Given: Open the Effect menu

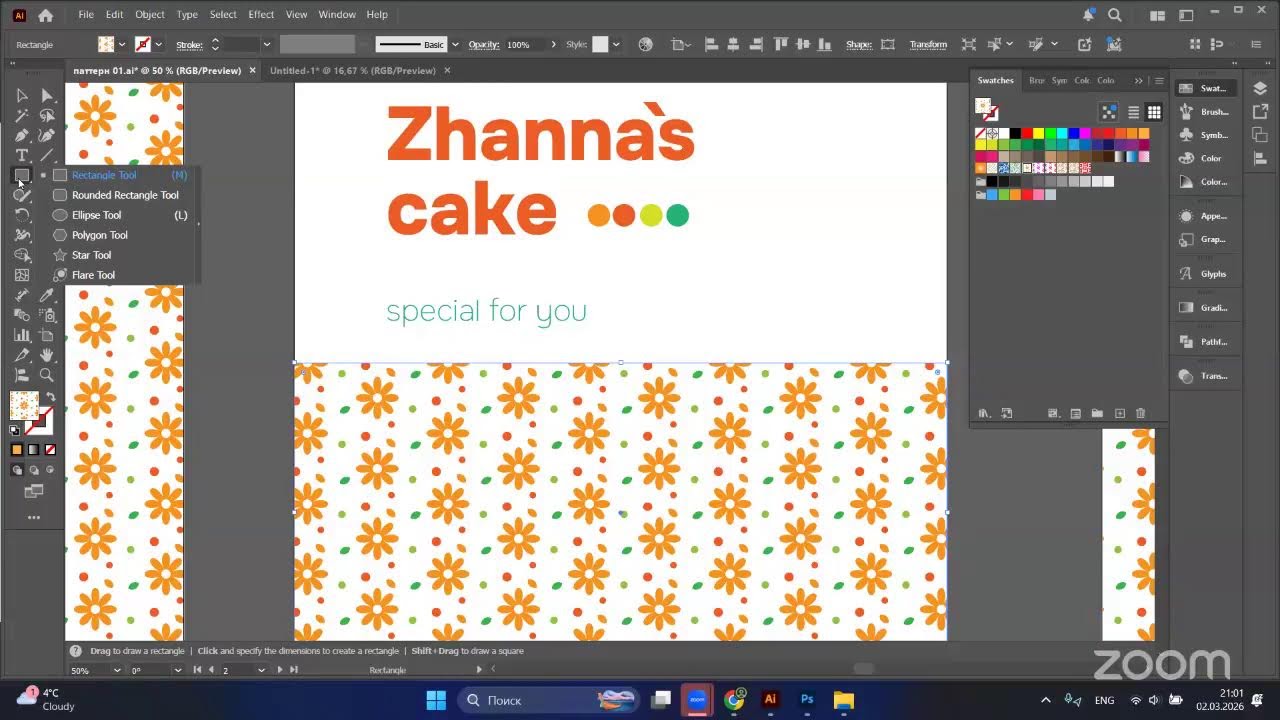Looking at the screenshot, I should (261, 15).
